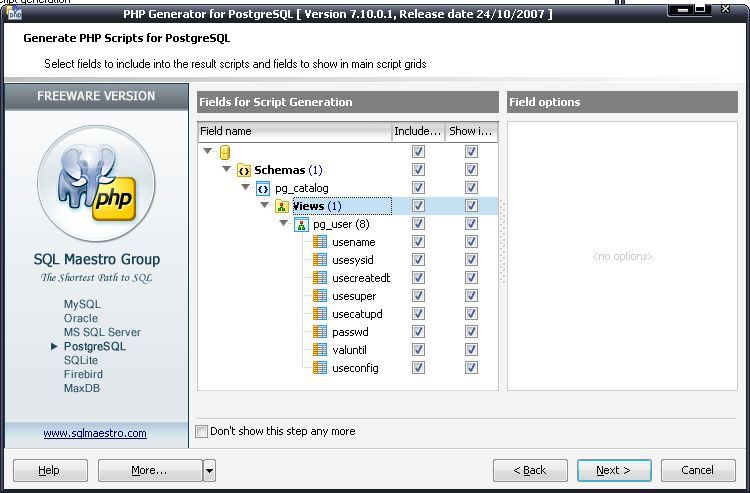Toggle Include checkbox for useconfig

pos(418,367)
